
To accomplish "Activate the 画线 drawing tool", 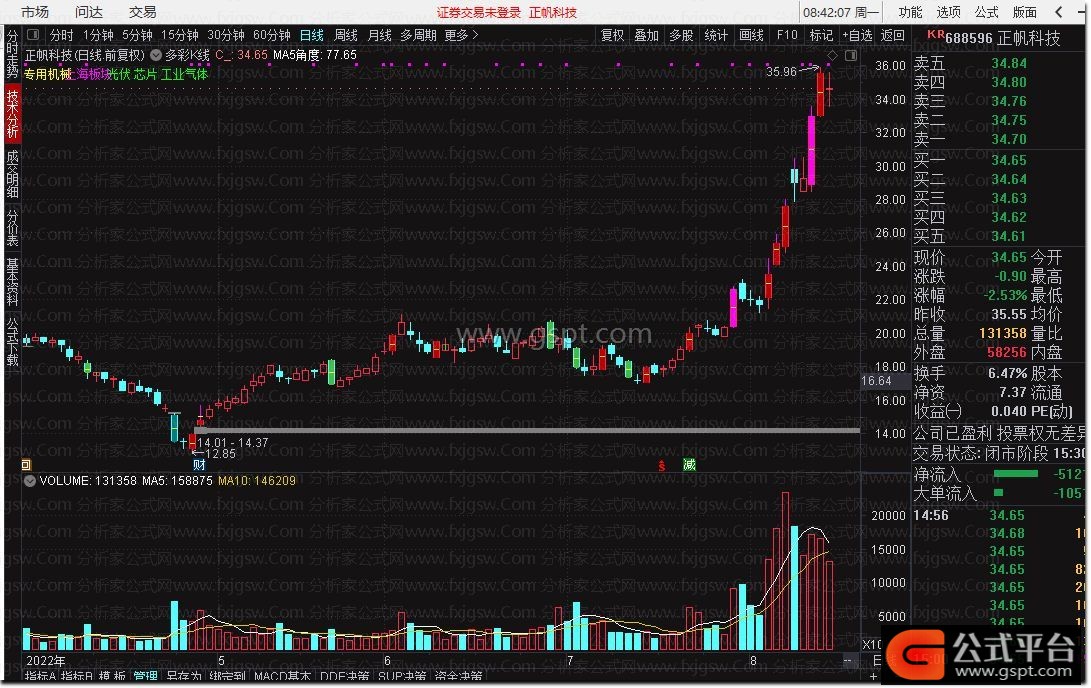I will click(751, 35).
